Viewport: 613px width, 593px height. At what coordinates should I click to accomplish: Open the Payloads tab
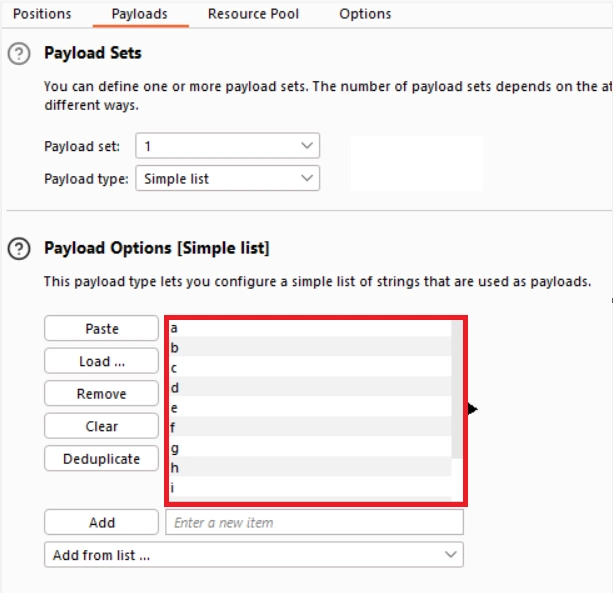click(x=139, y=14)
